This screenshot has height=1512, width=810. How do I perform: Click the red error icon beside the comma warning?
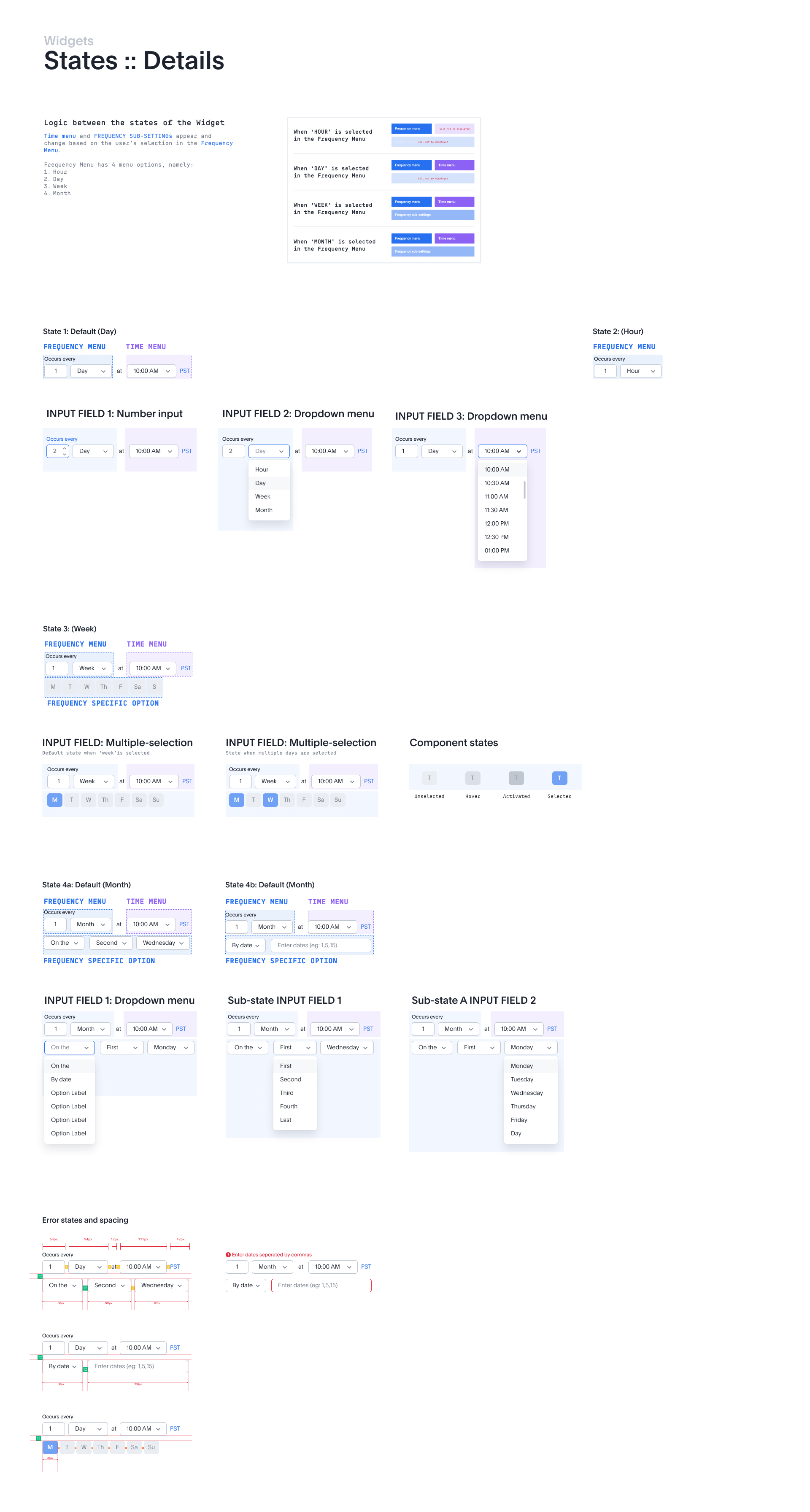tap(228, 1254)
